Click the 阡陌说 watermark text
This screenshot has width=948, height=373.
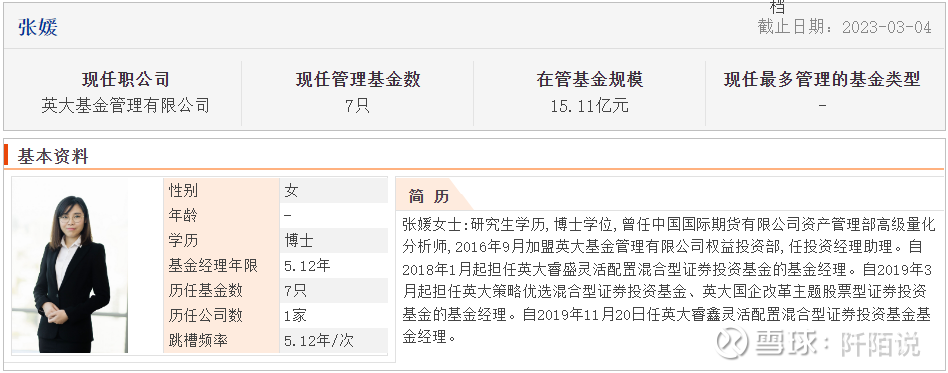point(880,343)
